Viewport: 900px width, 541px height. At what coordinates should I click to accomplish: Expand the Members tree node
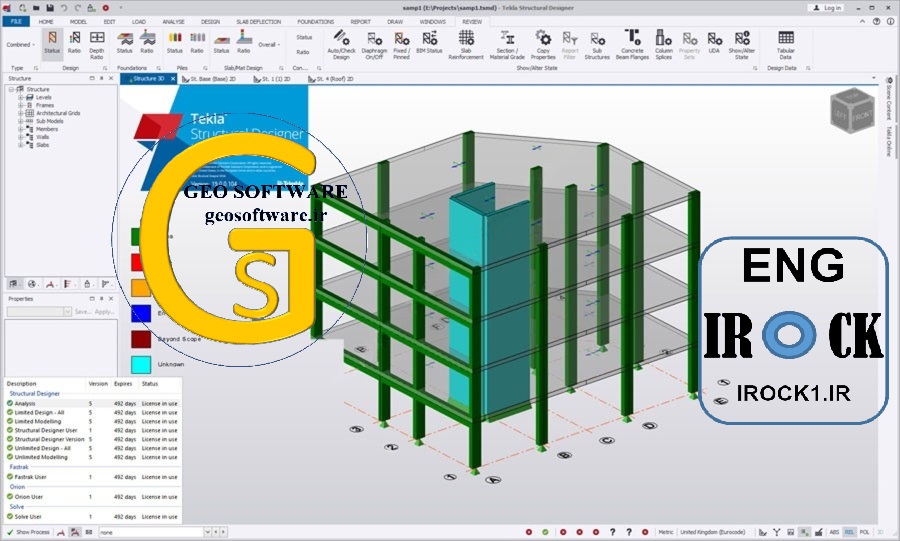[x=21, y=130]
